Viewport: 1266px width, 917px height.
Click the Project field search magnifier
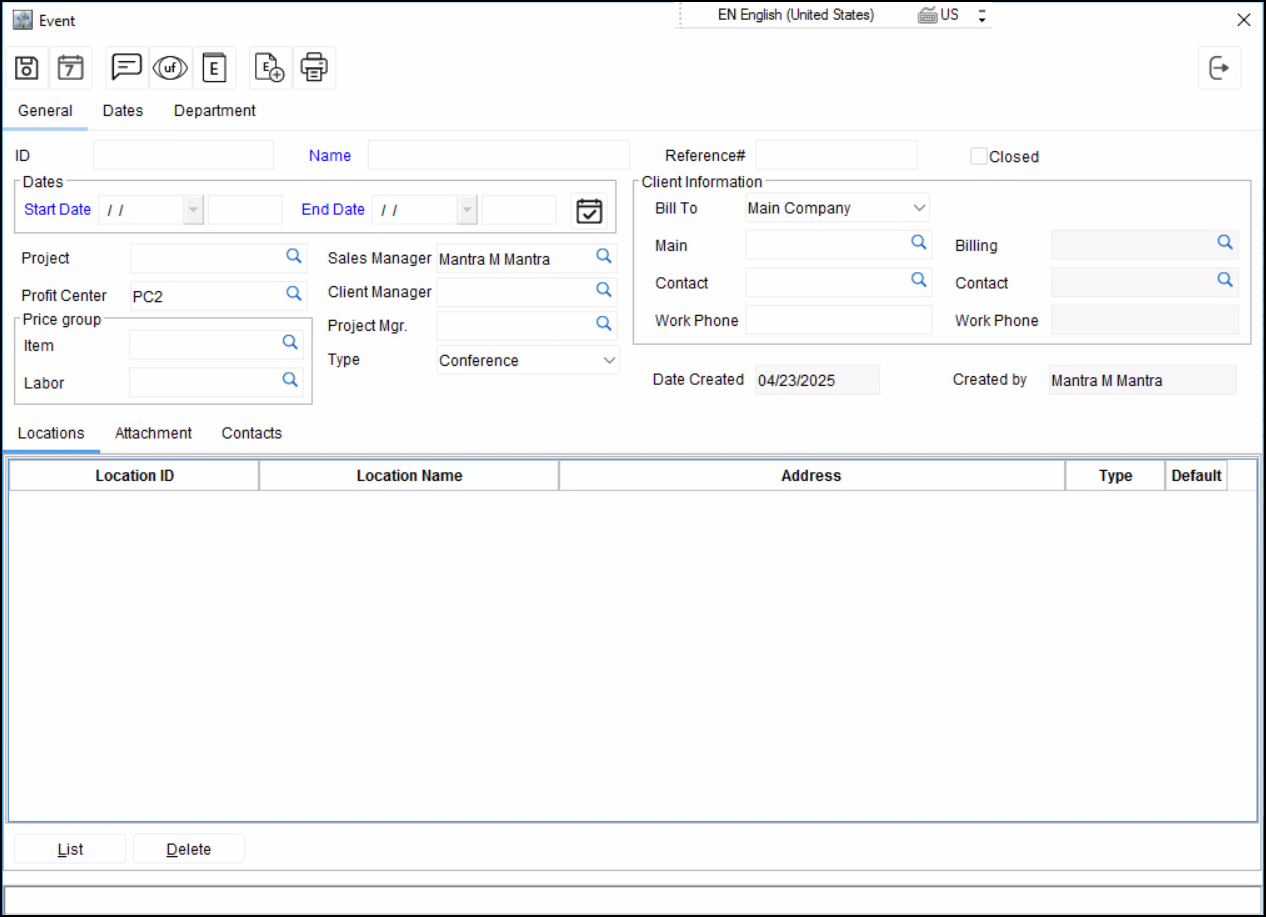pyautogui.click(x=294, y=257)
